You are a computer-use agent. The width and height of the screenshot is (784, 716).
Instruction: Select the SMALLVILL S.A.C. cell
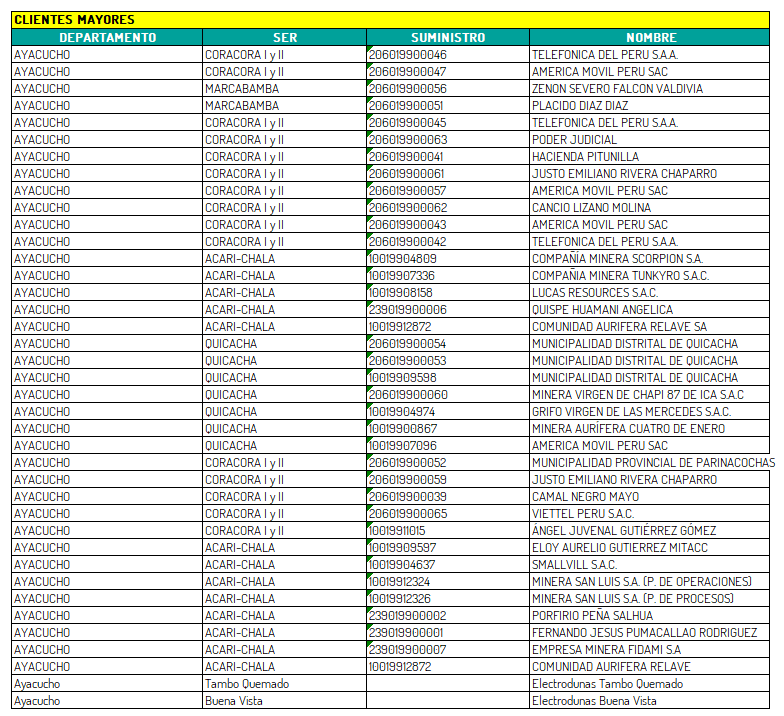[x=575, y=564]
